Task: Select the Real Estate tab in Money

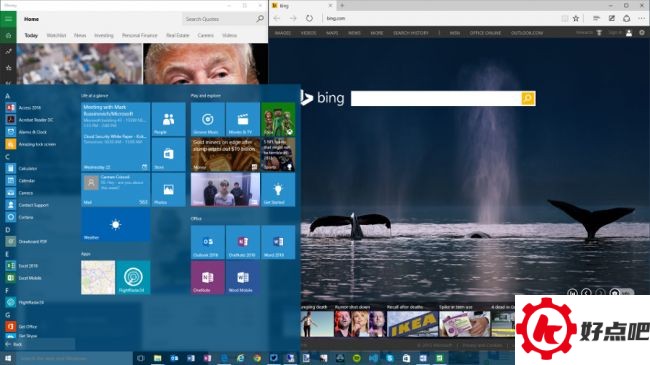Action: click(177, 35)
